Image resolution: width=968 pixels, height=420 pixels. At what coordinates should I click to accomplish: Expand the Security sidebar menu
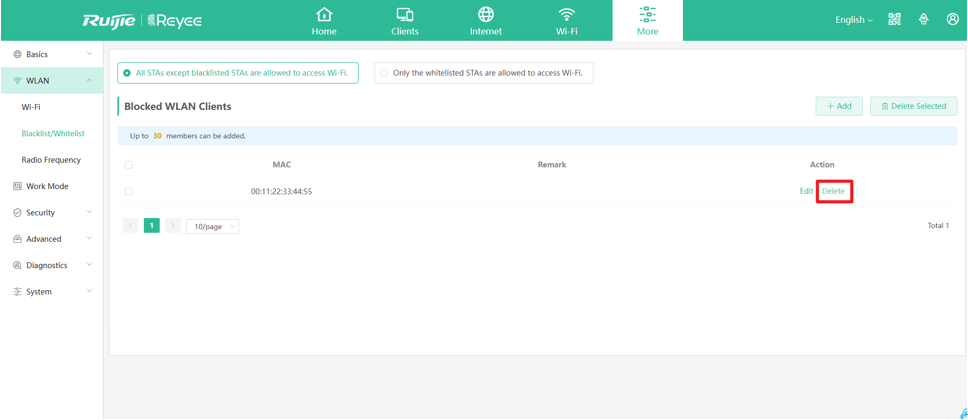51,213
